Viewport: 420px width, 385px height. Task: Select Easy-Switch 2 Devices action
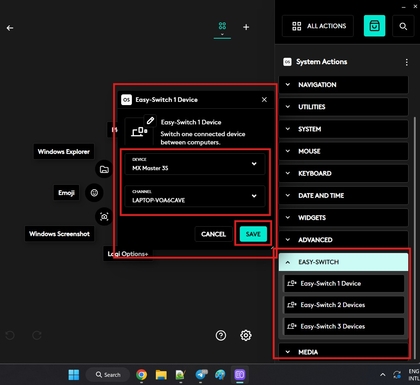(x=344, y=305)
